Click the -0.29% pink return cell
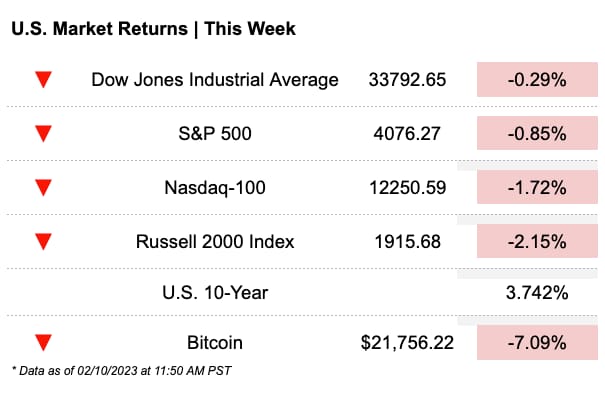The width and height of the screenshot is (605, 395). pyautogui.click(x=537, y=79)
